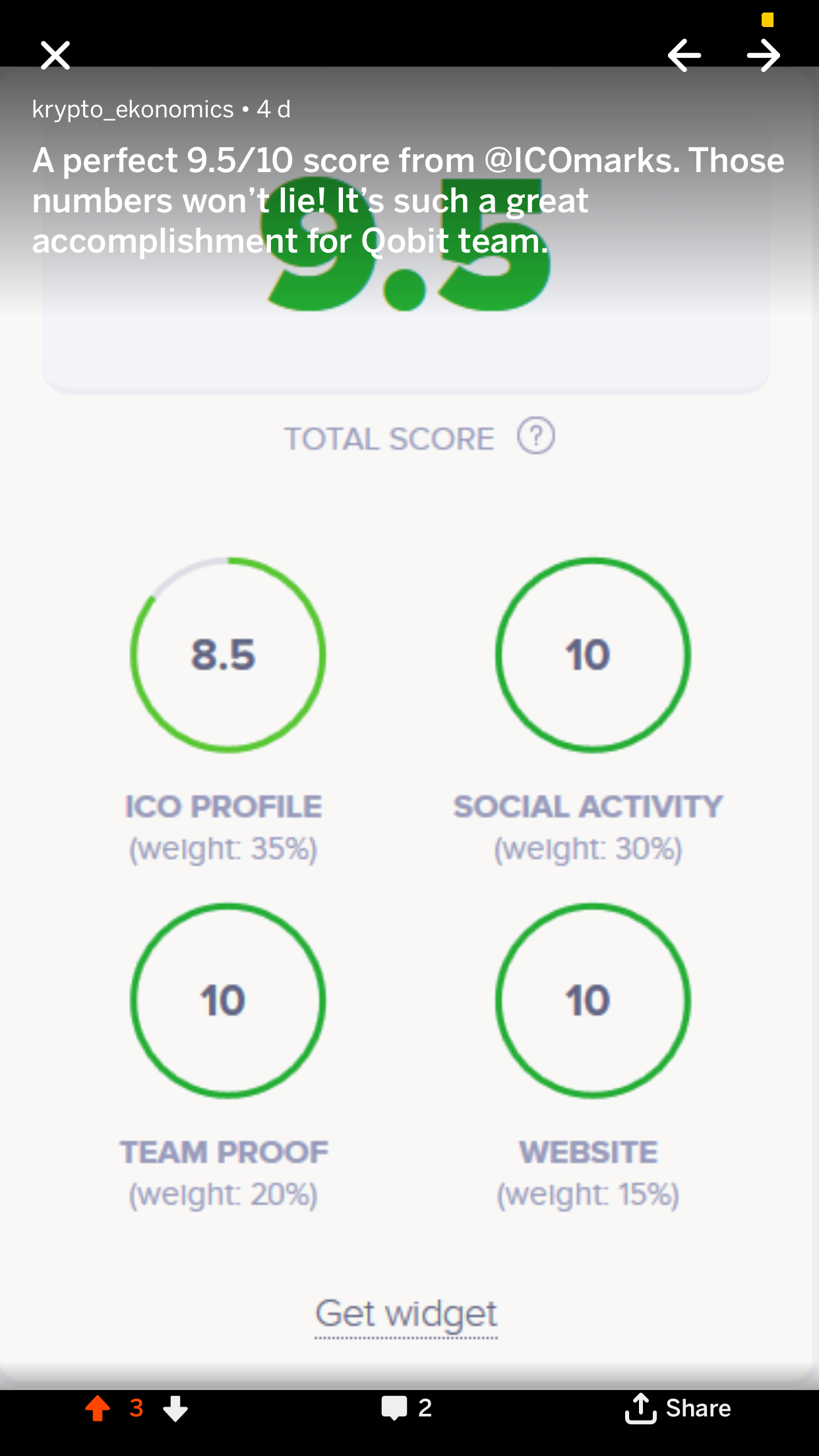
Task: Tap the ICO PROFILE label
Action: coord(224,806)
